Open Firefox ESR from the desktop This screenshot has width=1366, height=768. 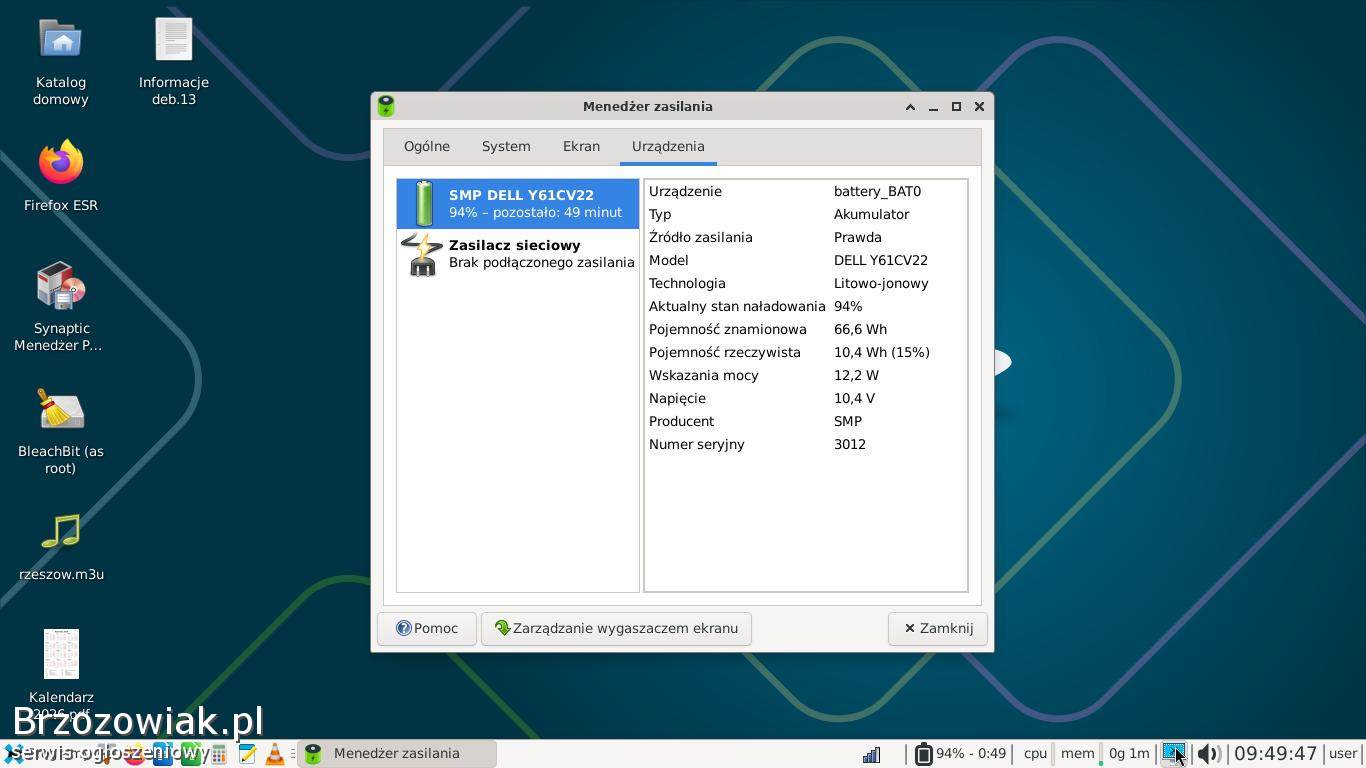tap(61, 164)
